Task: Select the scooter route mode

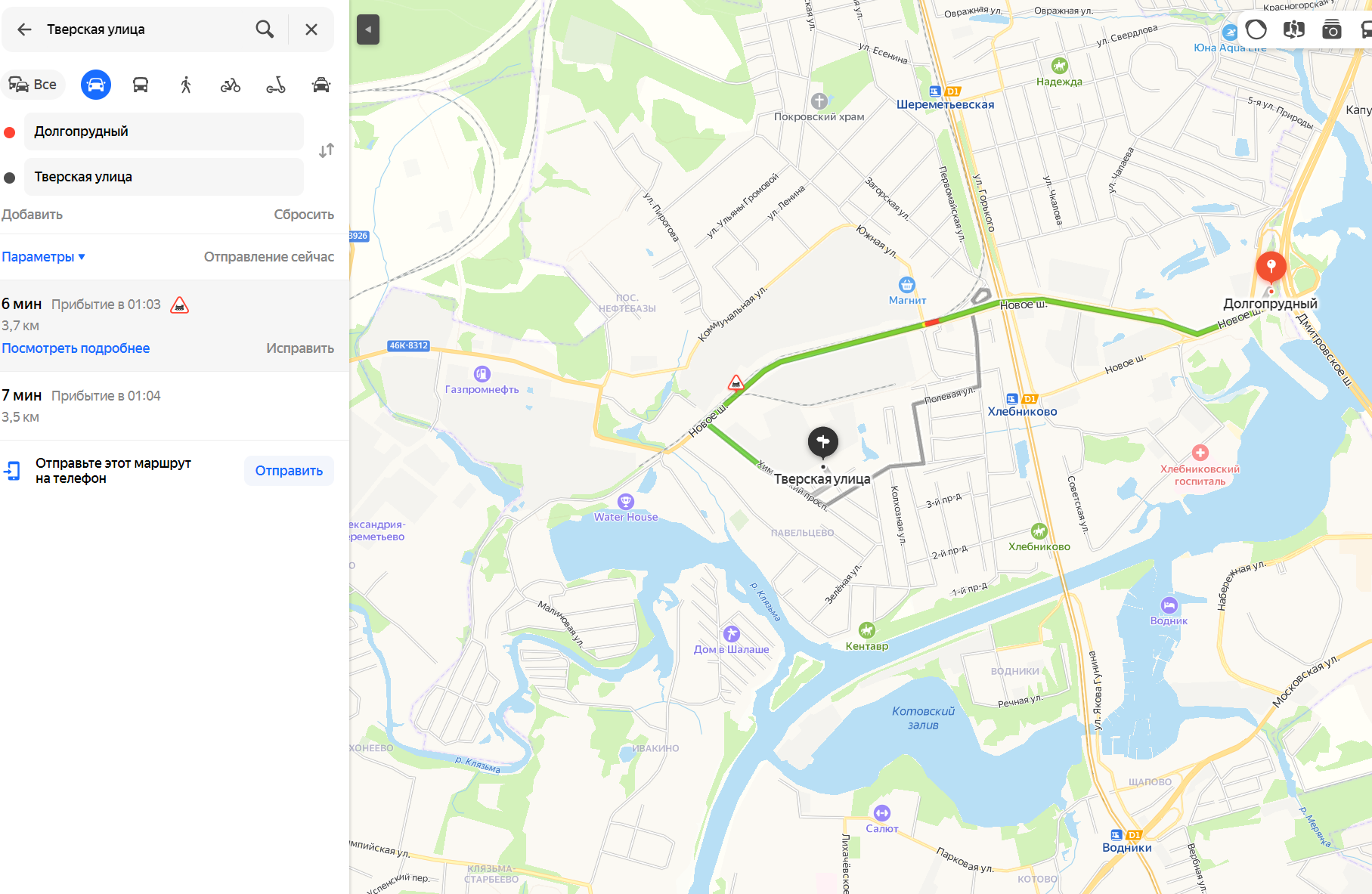Action: pyautogui.click(x=276, y=85)
